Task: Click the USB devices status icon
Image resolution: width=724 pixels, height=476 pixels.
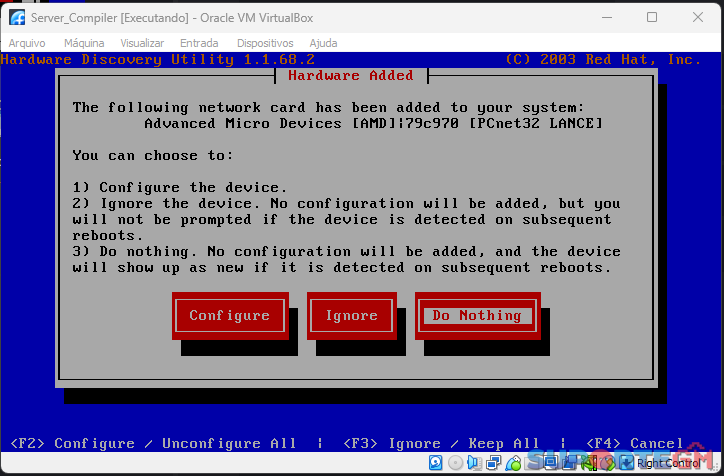Action: click(x=513, y=462)
